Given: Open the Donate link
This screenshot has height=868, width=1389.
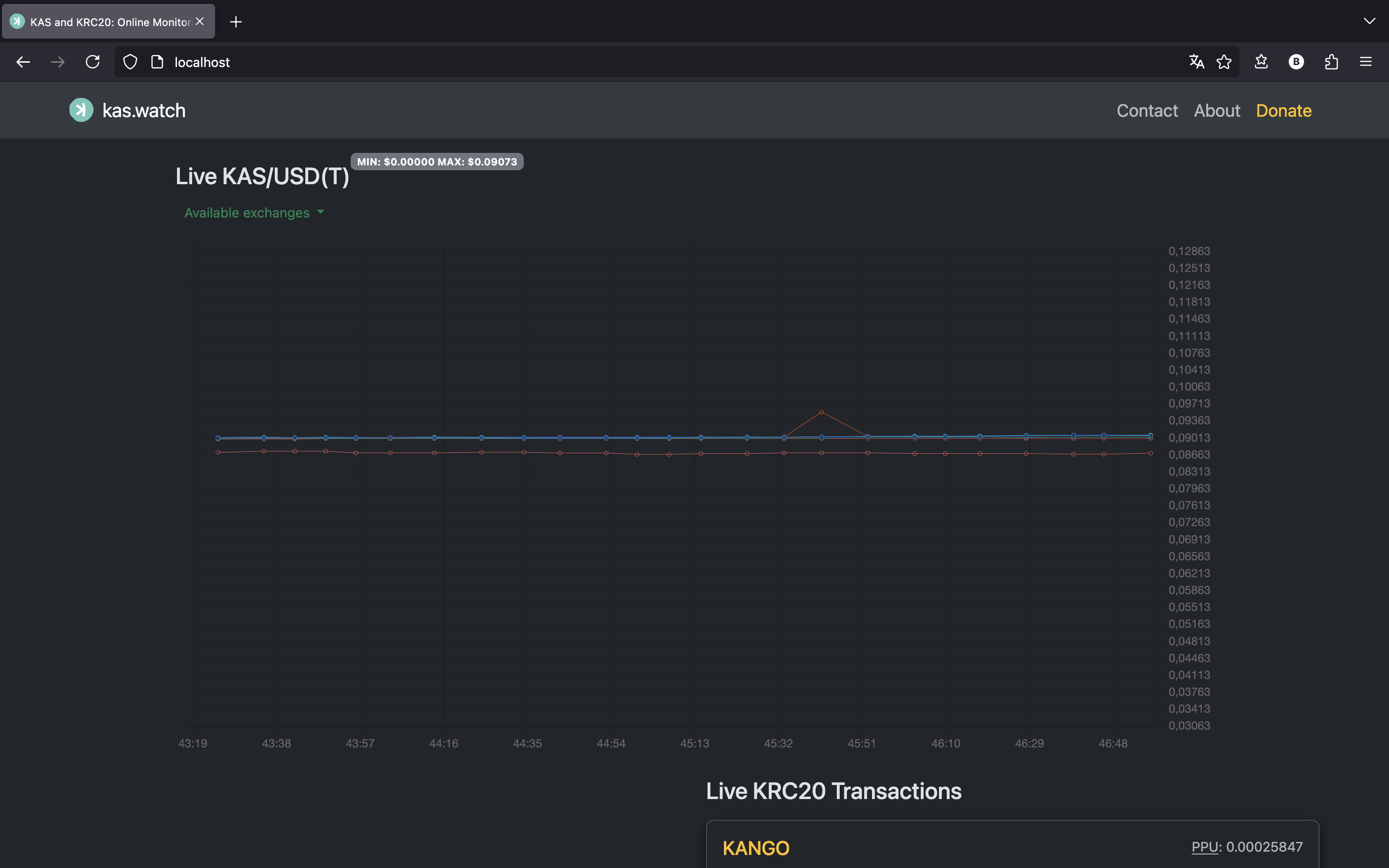Looking at the screenshot, I should pyautogui.click(x=1283, y=110).
